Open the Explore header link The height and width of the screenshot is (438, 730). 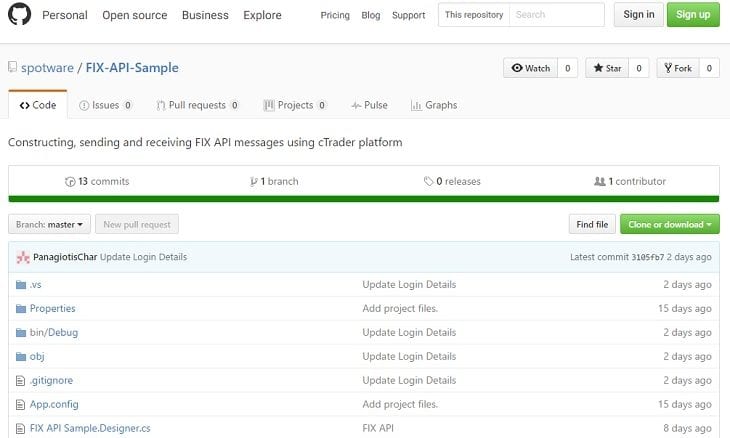pyautogui.click(x=262, y=15)
